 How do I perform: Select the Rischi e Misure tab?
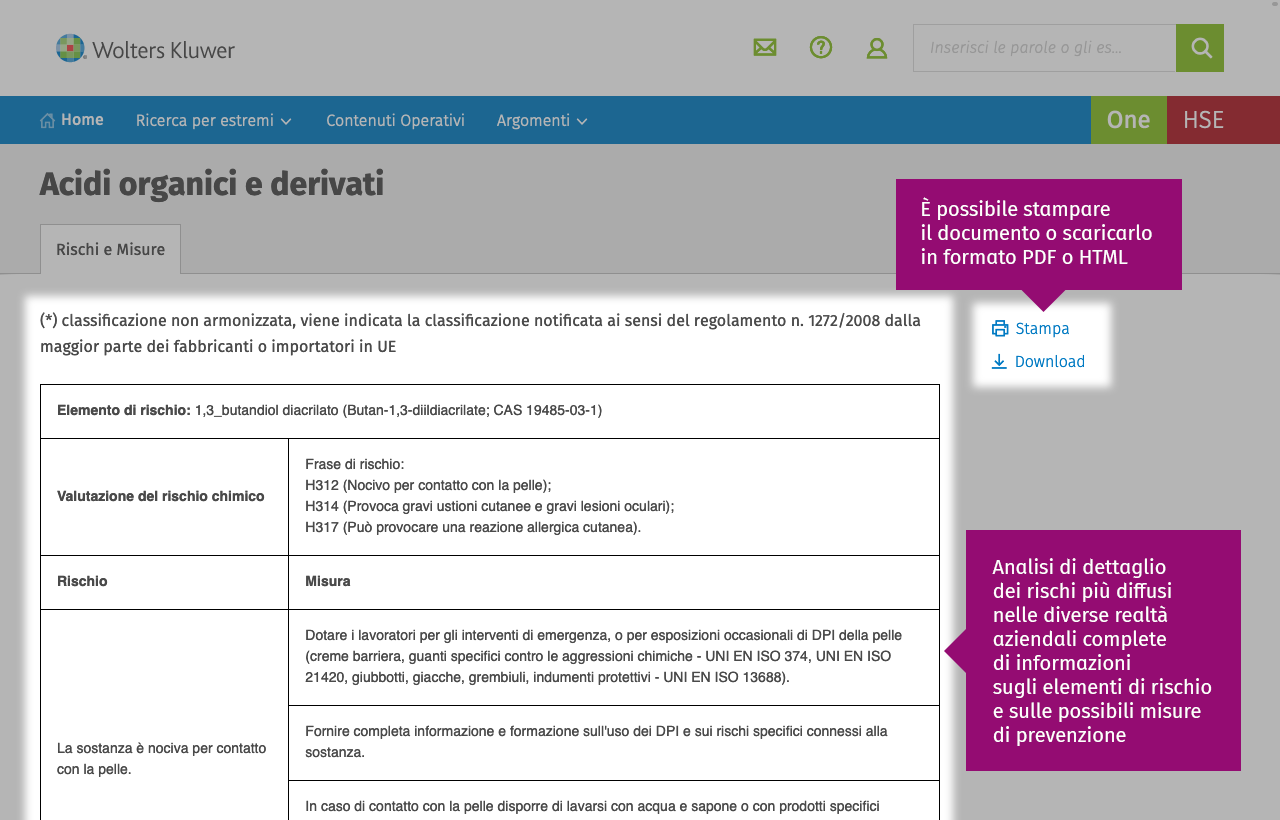pyautogui.click(x=110, y=249)
